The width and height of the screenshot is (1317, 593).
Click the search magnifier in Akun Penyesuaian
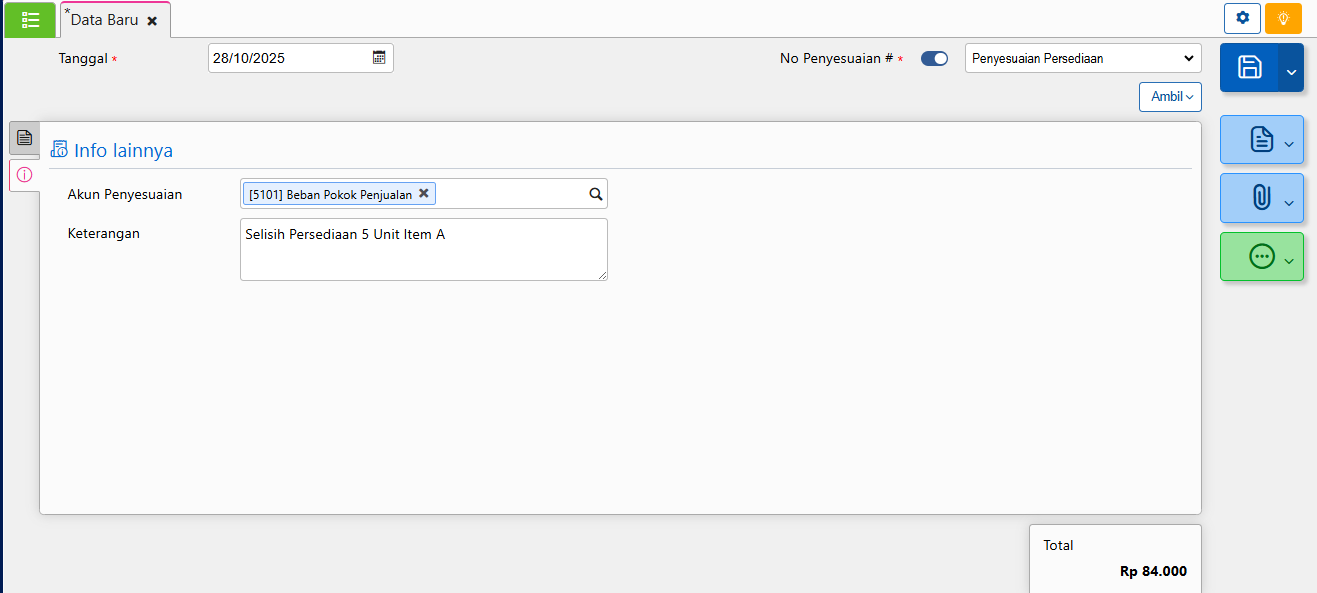pos(595,194)
